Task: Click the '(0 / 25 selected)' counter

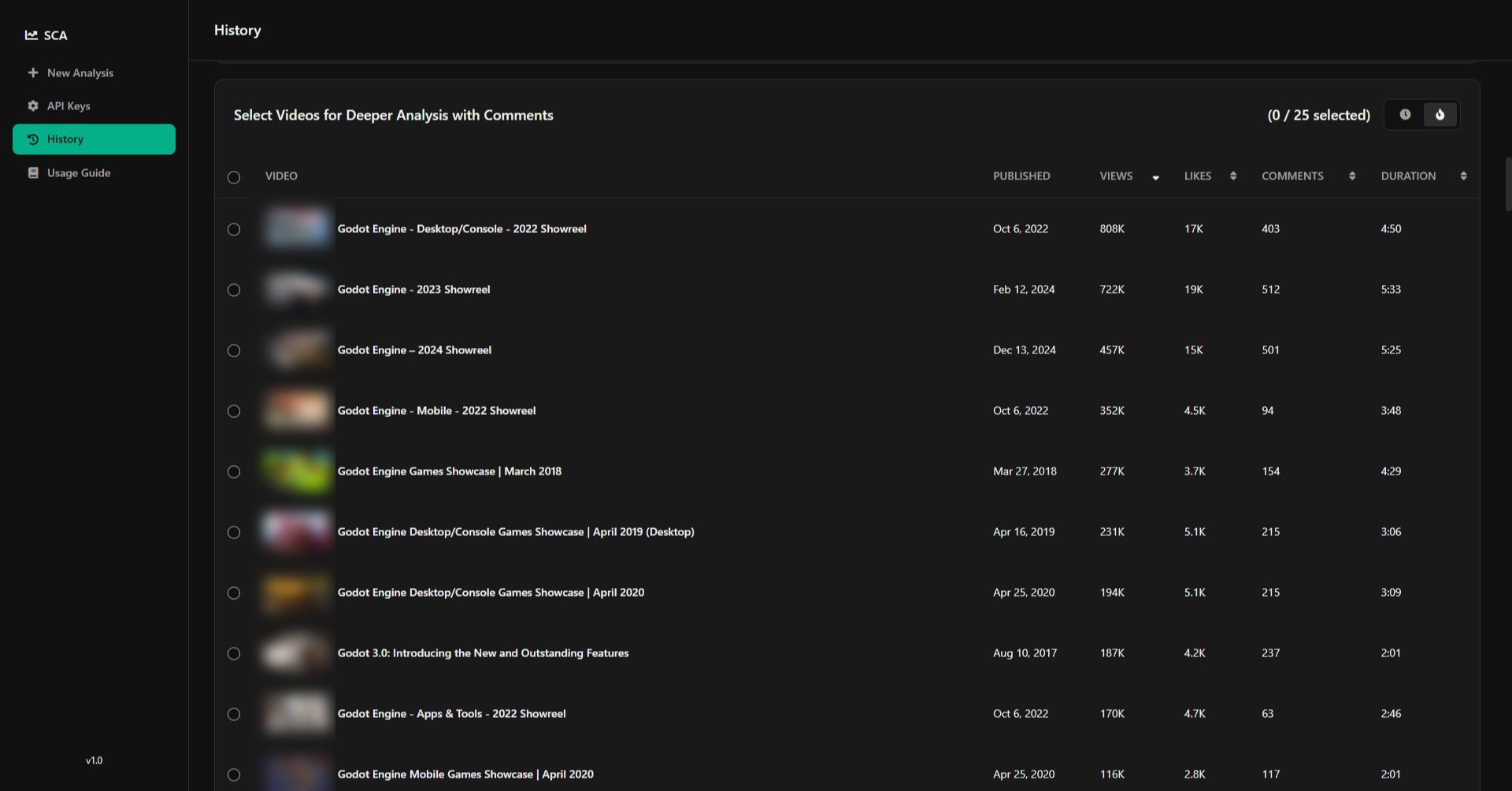Action: point(1318,115)
